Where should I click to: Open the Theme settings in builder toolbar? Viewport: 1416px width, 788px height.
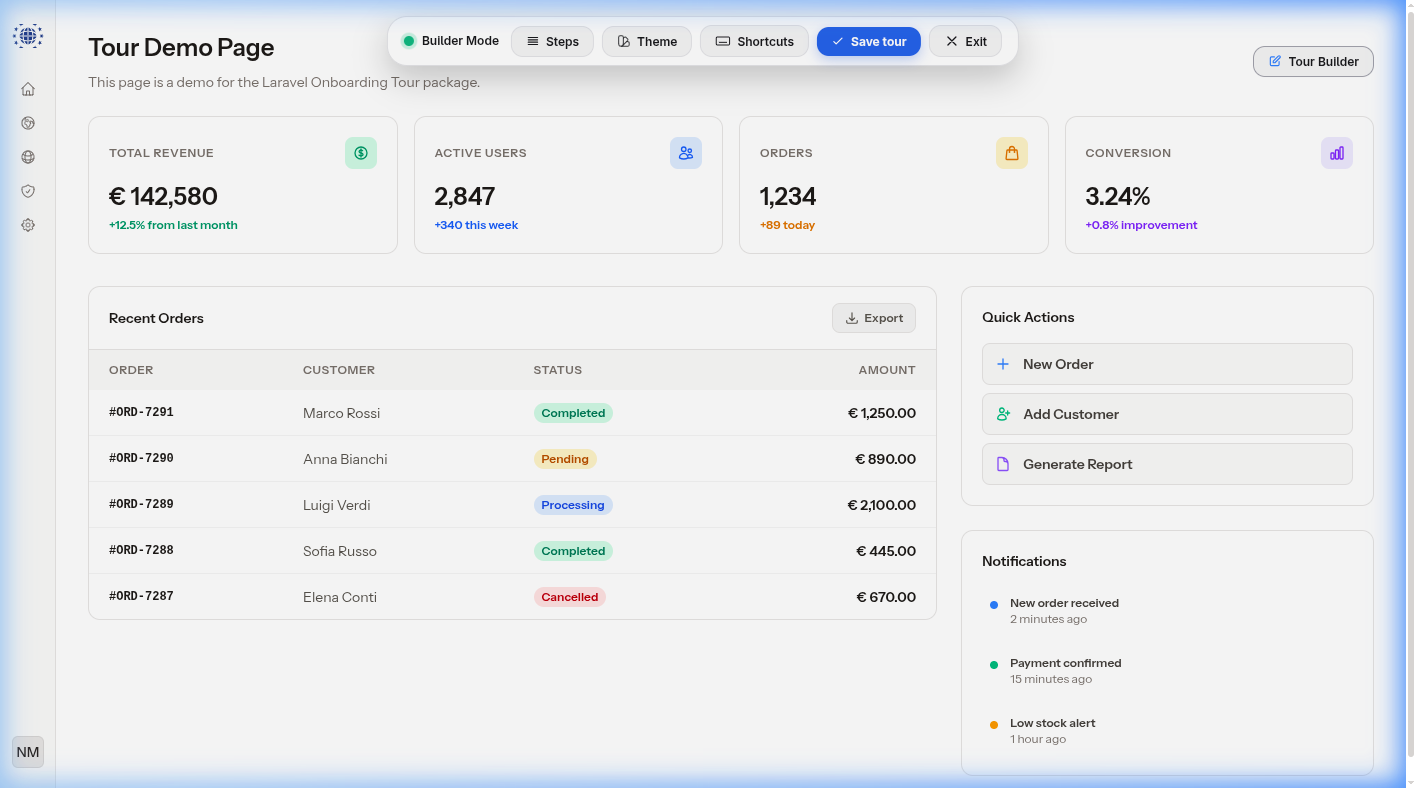[647, 41]
